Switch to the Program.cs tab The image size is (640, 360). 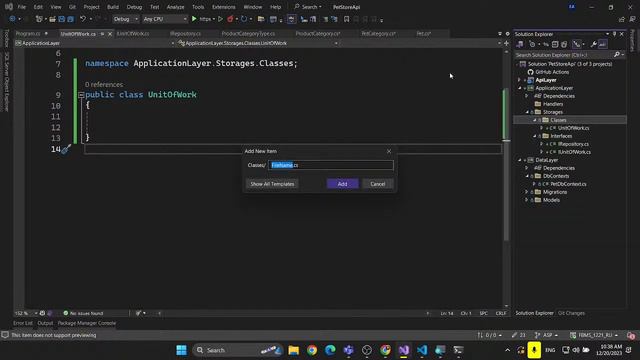(x=29, y=33)
